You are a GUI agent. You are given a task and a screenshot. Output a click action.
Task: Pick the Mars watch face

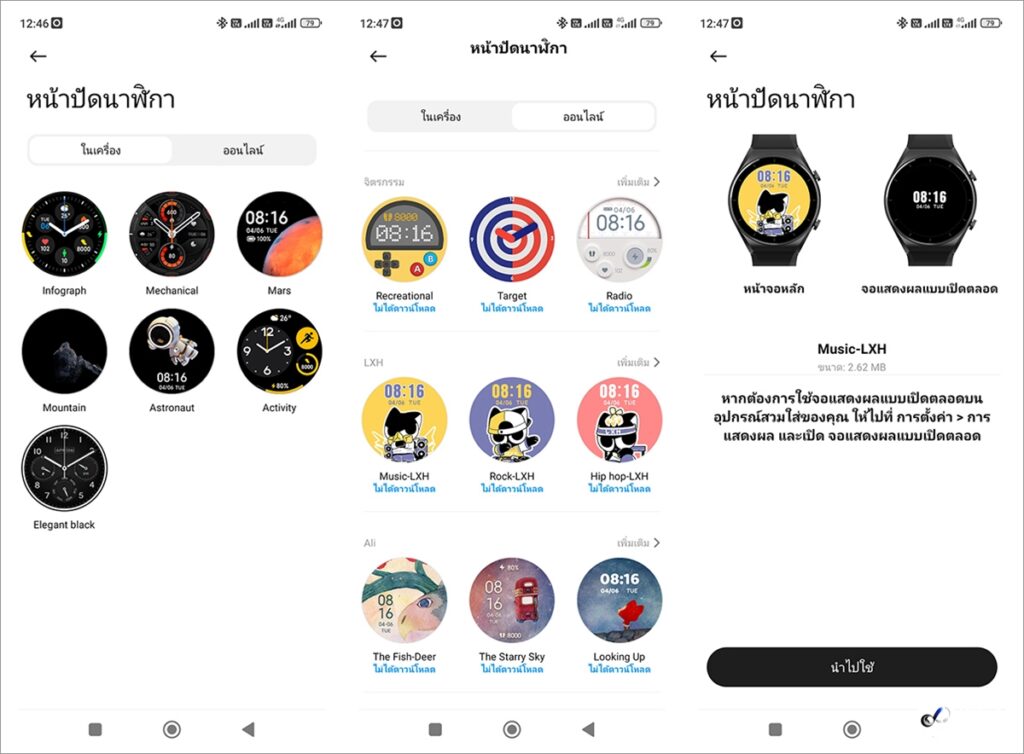click(280, 234)
